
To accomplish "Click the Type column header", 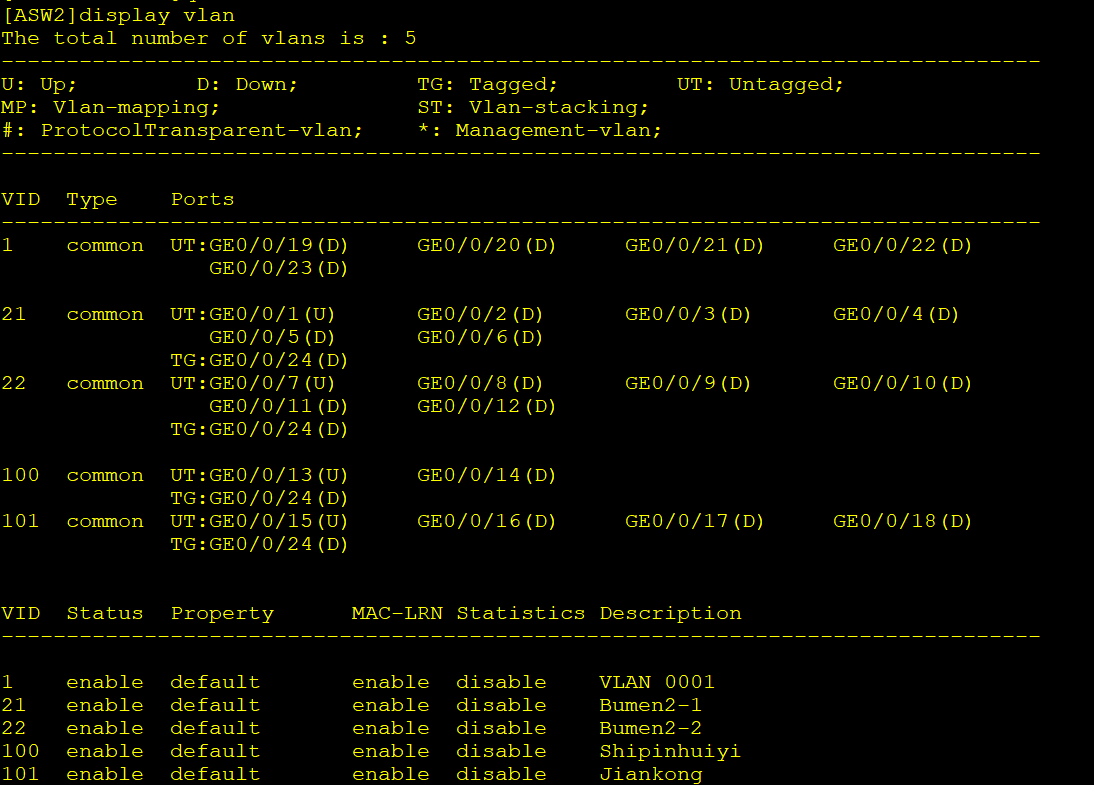I will [91, 200].
